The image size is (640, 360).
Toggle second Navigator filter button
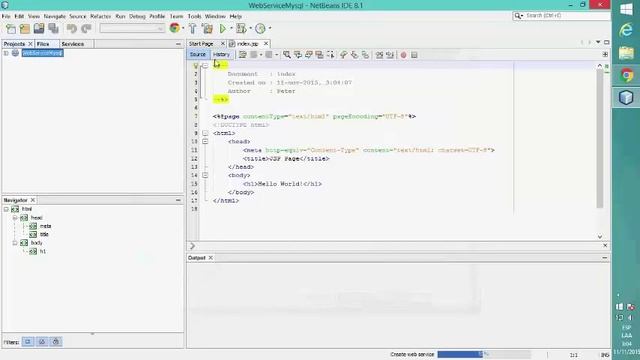pos(42,342)
